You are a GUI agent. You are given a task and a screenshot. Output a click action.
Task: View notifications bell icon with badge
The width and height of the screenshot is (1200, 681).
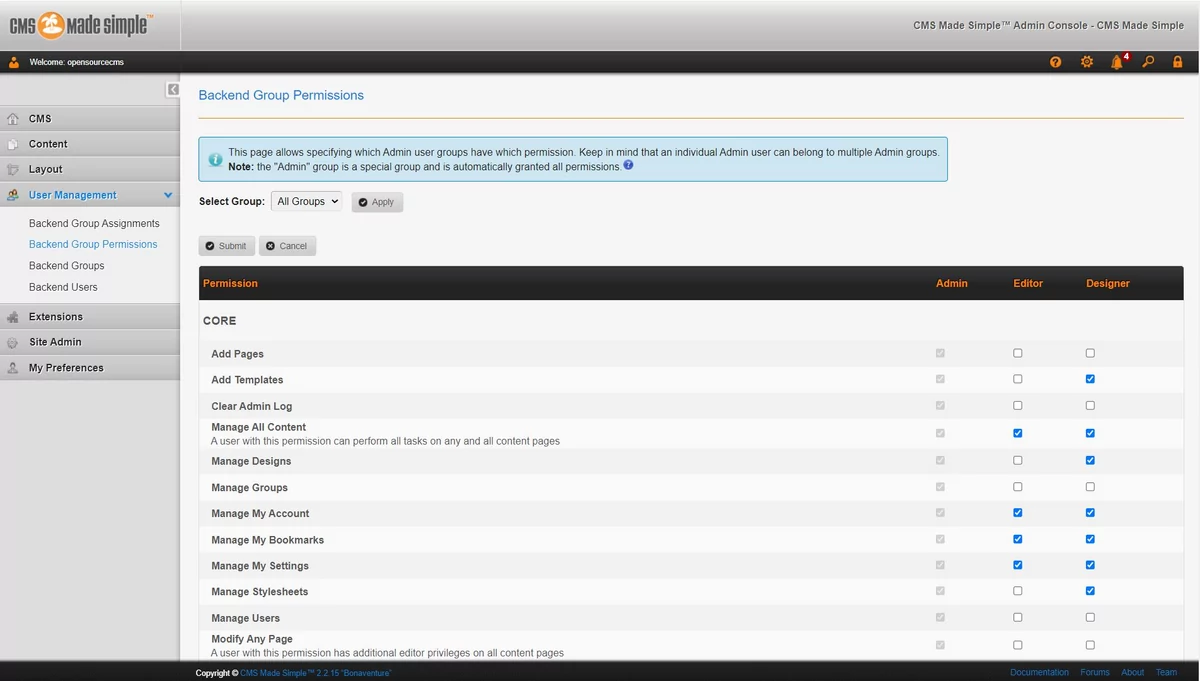(x=1118, y=62)
